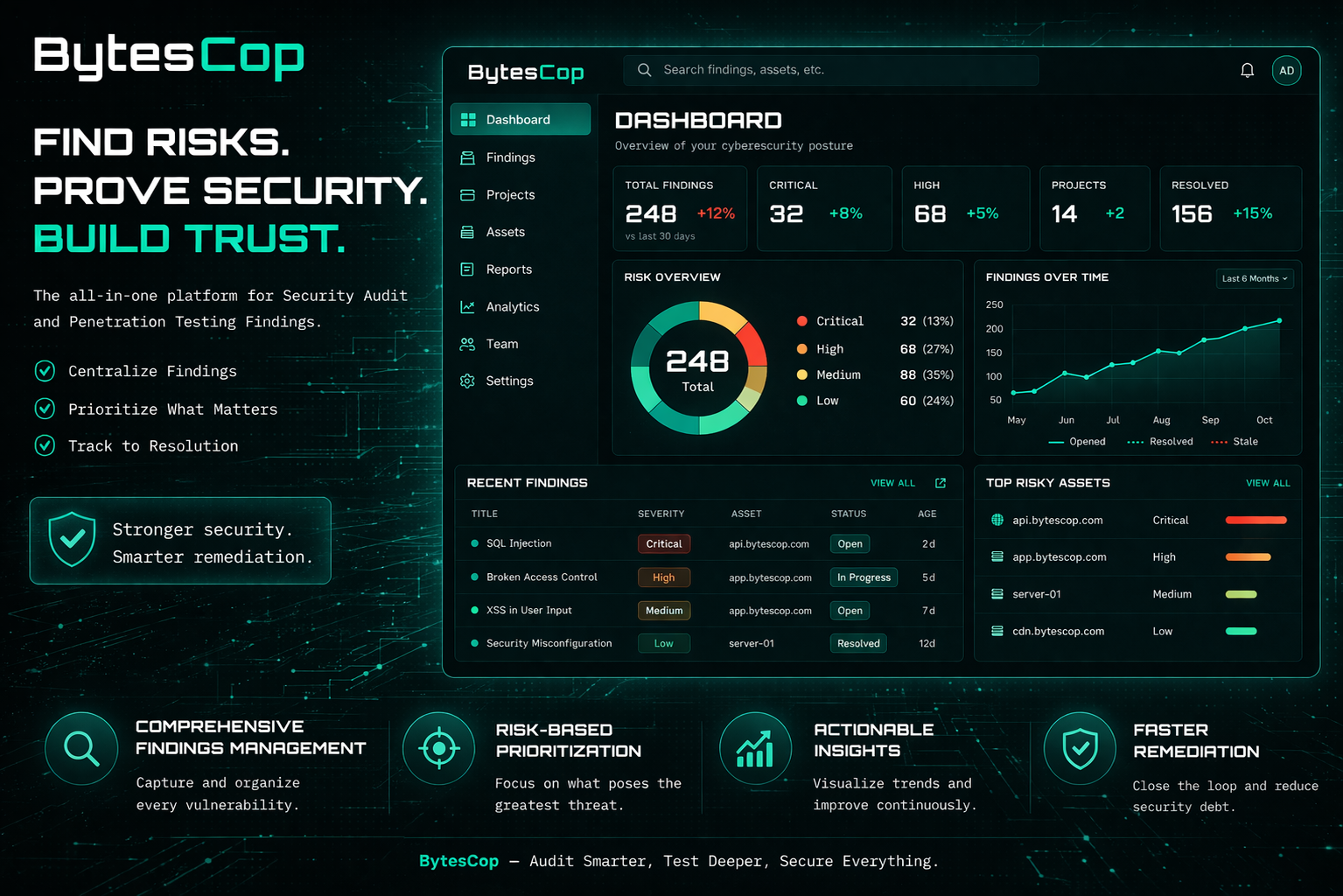Open the Last 6 Months dropdown
This screenshot has width=1343, height=896.
(1254, 278)
